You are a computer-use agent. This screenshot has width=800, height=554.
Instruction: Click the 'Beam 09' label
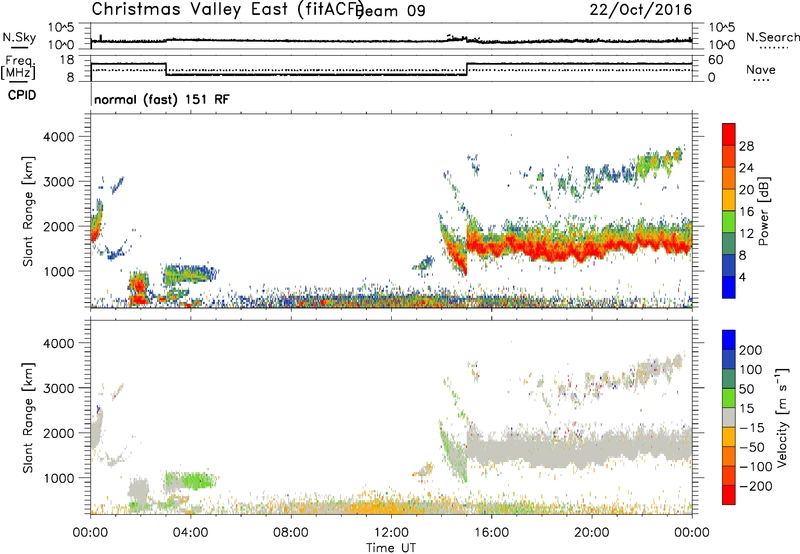(x=392, y=11)
